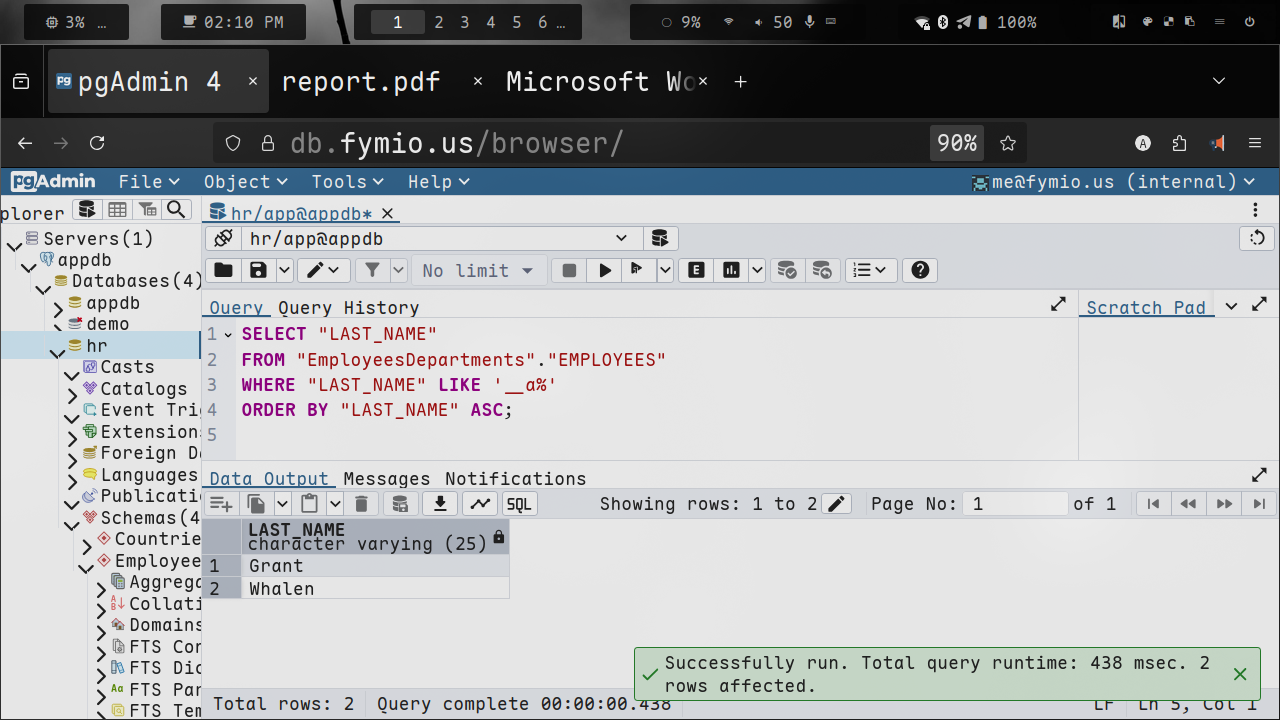Screen dimensions: 1280x720
Task: Download results with the save-to-file icon
Action: (439, 504)
